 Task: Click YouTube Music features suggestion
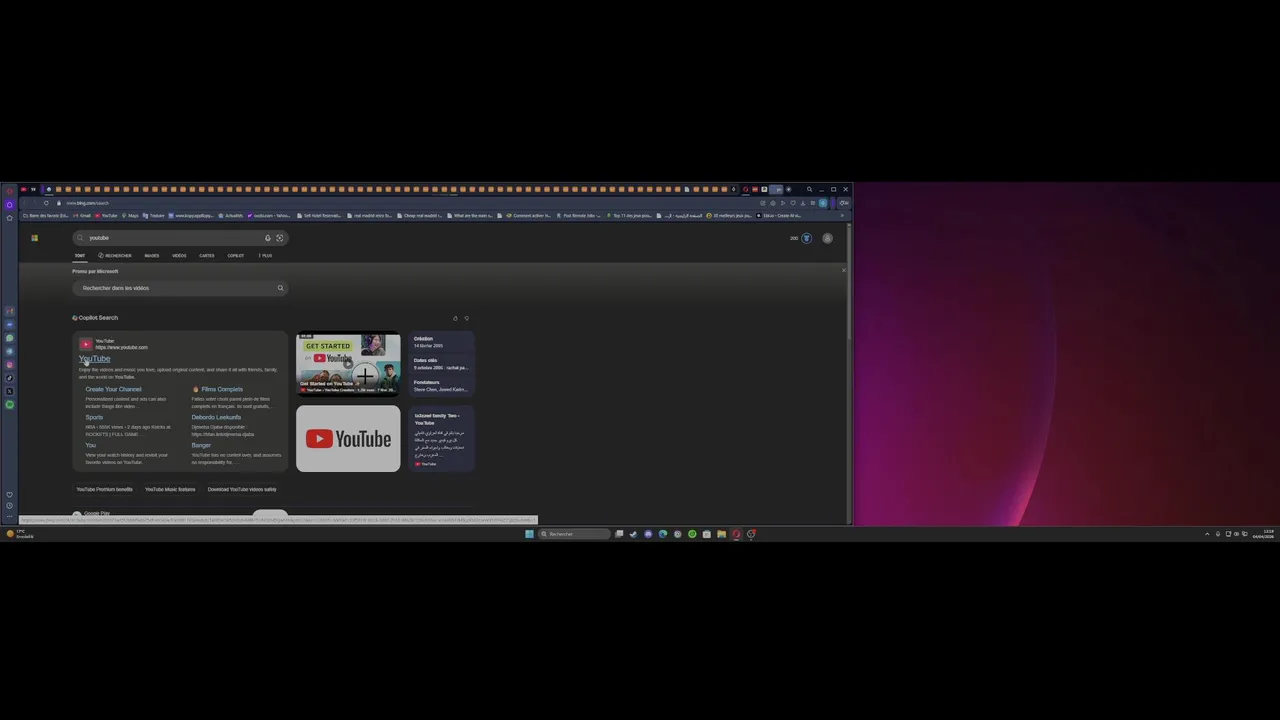pos(170,489)
